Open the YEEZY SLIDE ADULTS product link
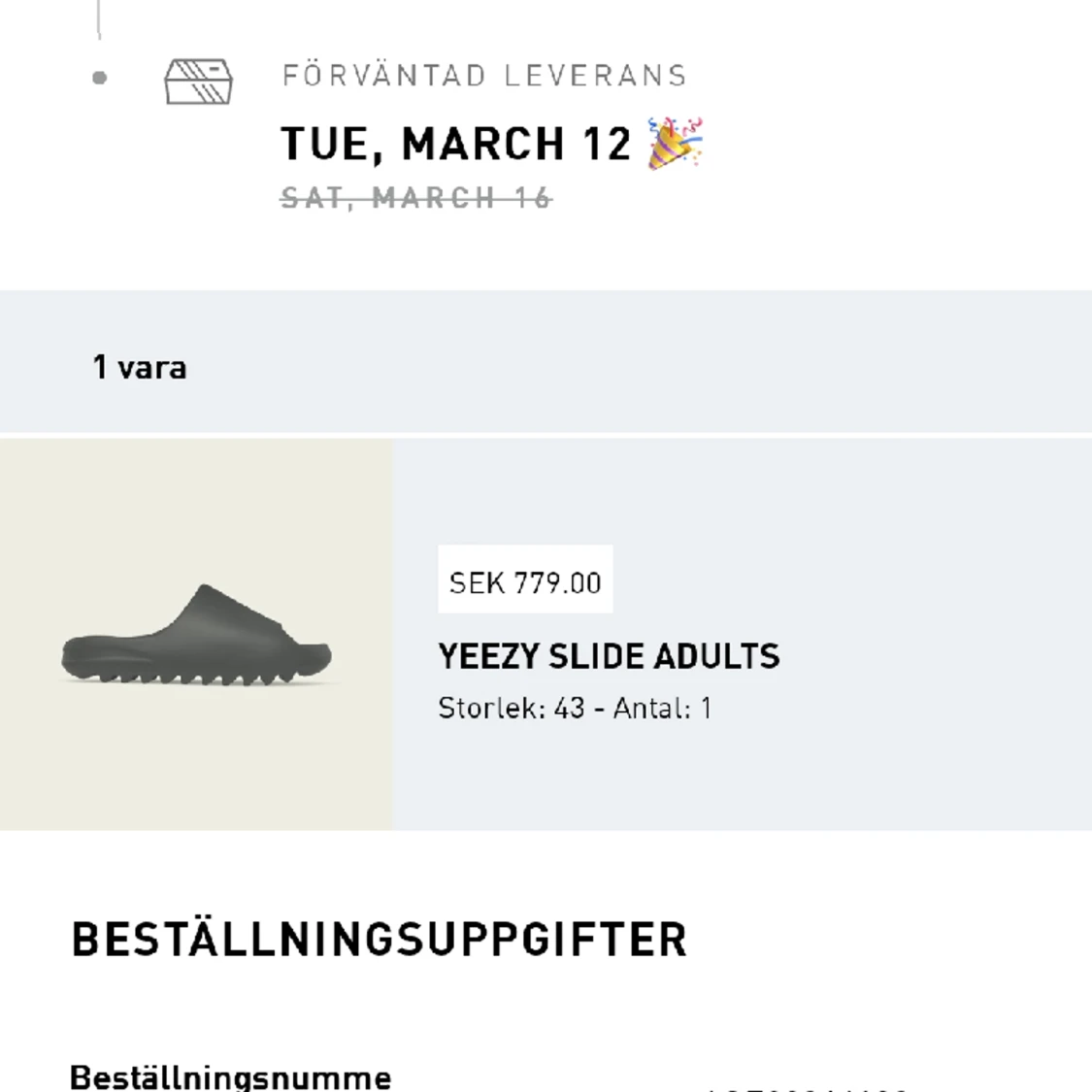 [x=609, y=656]
